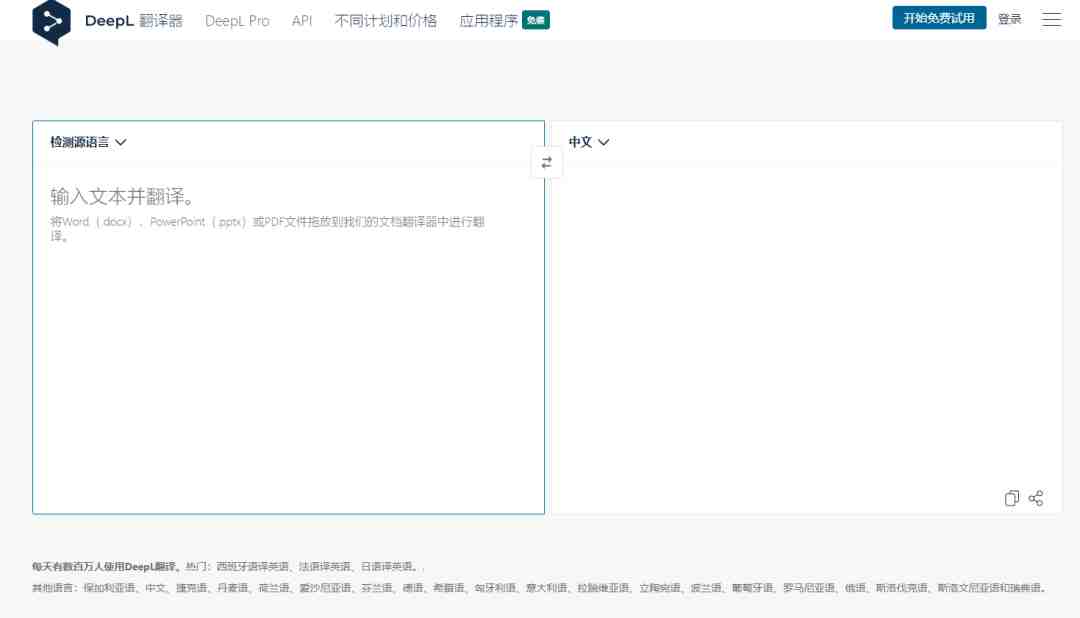Screen dimensions: 1080x618
Task: Click the 开始免费试用 button
Action: tap(939, 18)
